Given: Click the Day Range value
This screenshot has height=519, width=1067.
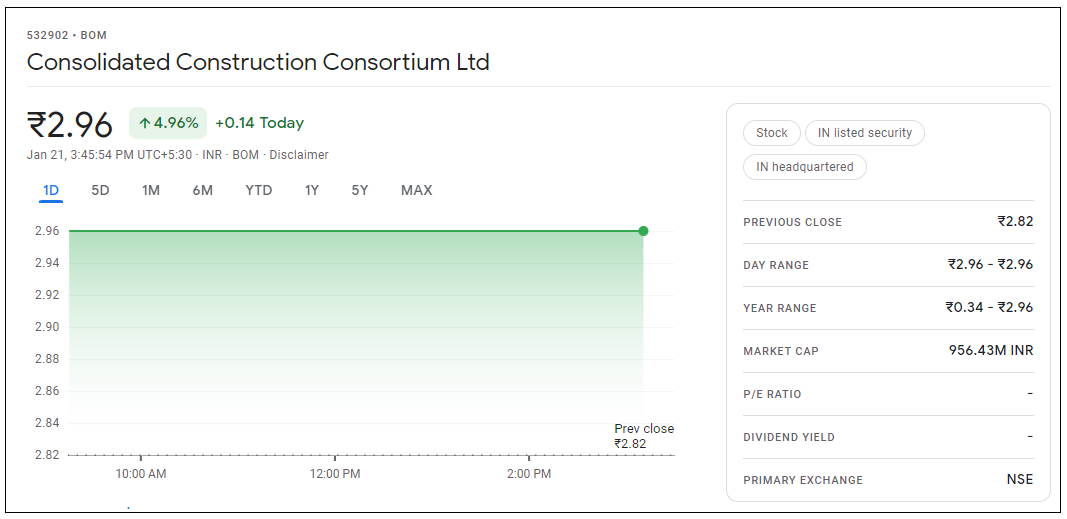Looking at the screenshot, I should (x=990, y=264).
